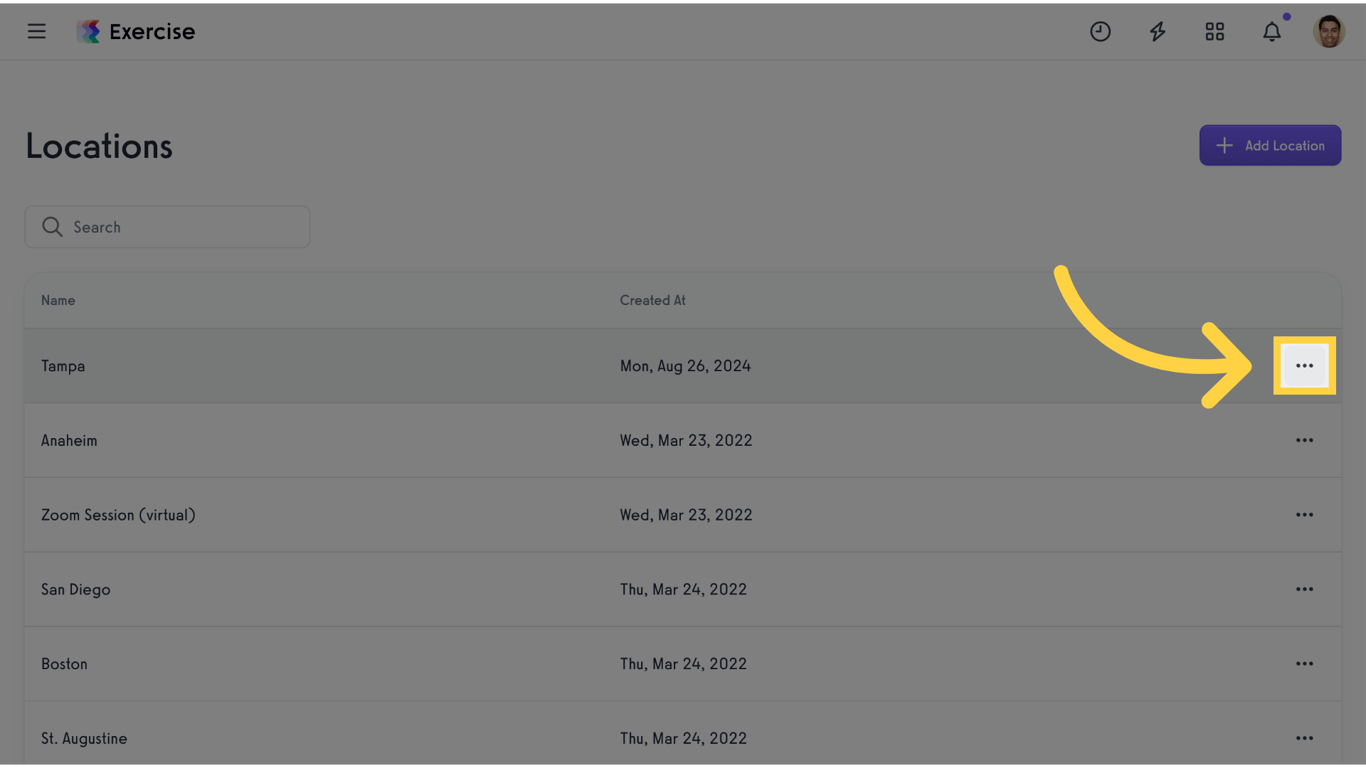Viewport: 1366px width, 768px height.
Task: Click the Add Location button
Action: coord(1270,146)
